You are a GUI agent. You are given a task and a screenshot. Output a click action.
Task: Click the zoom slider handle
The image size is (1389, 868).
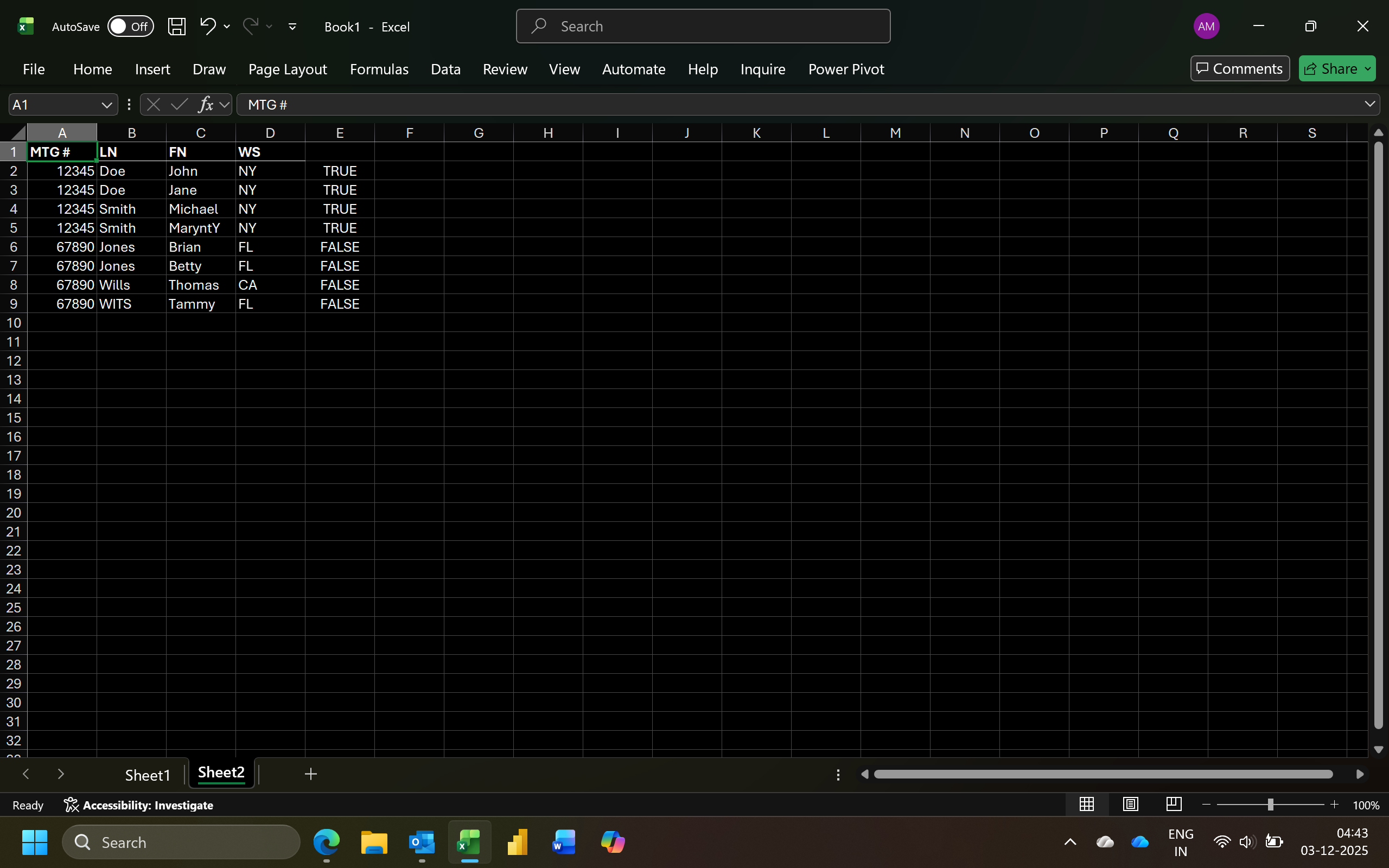point(1270,805)
